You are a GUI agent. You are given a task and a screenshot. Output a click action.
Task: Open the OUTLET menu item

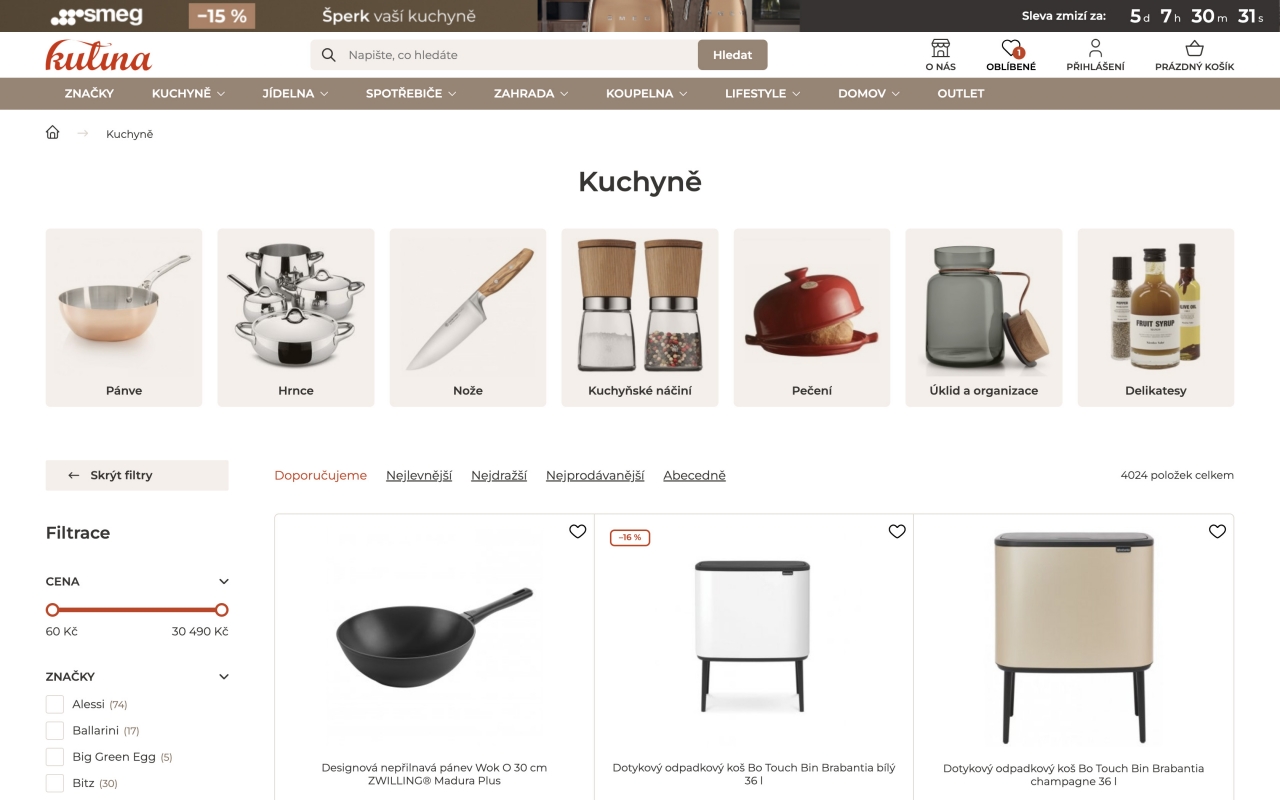click(x=961, y=93)
